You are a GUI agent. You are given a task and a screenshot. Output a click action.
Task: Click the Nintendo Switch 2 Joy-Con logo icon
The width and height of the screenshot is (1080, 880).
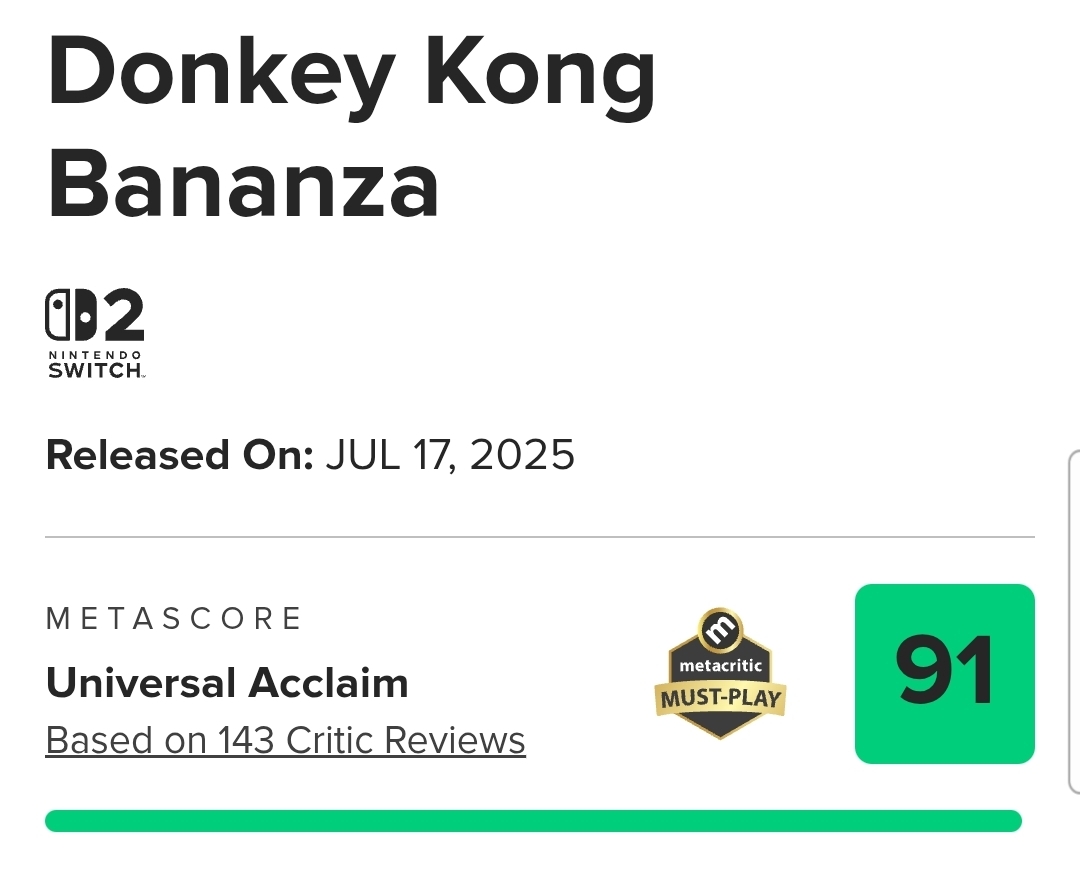pyautogui.click(x=70, y=316)
